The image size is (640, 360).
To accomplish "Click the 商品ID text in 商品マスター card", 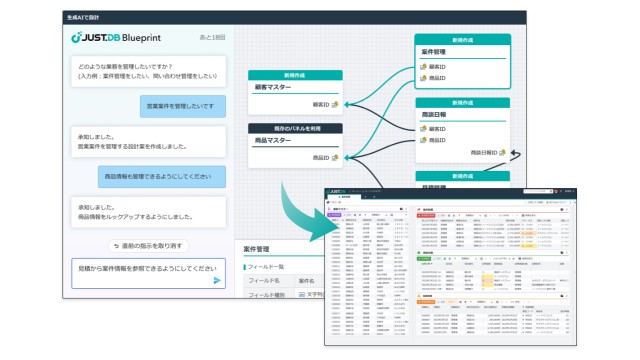I will (x=321, y=158).
